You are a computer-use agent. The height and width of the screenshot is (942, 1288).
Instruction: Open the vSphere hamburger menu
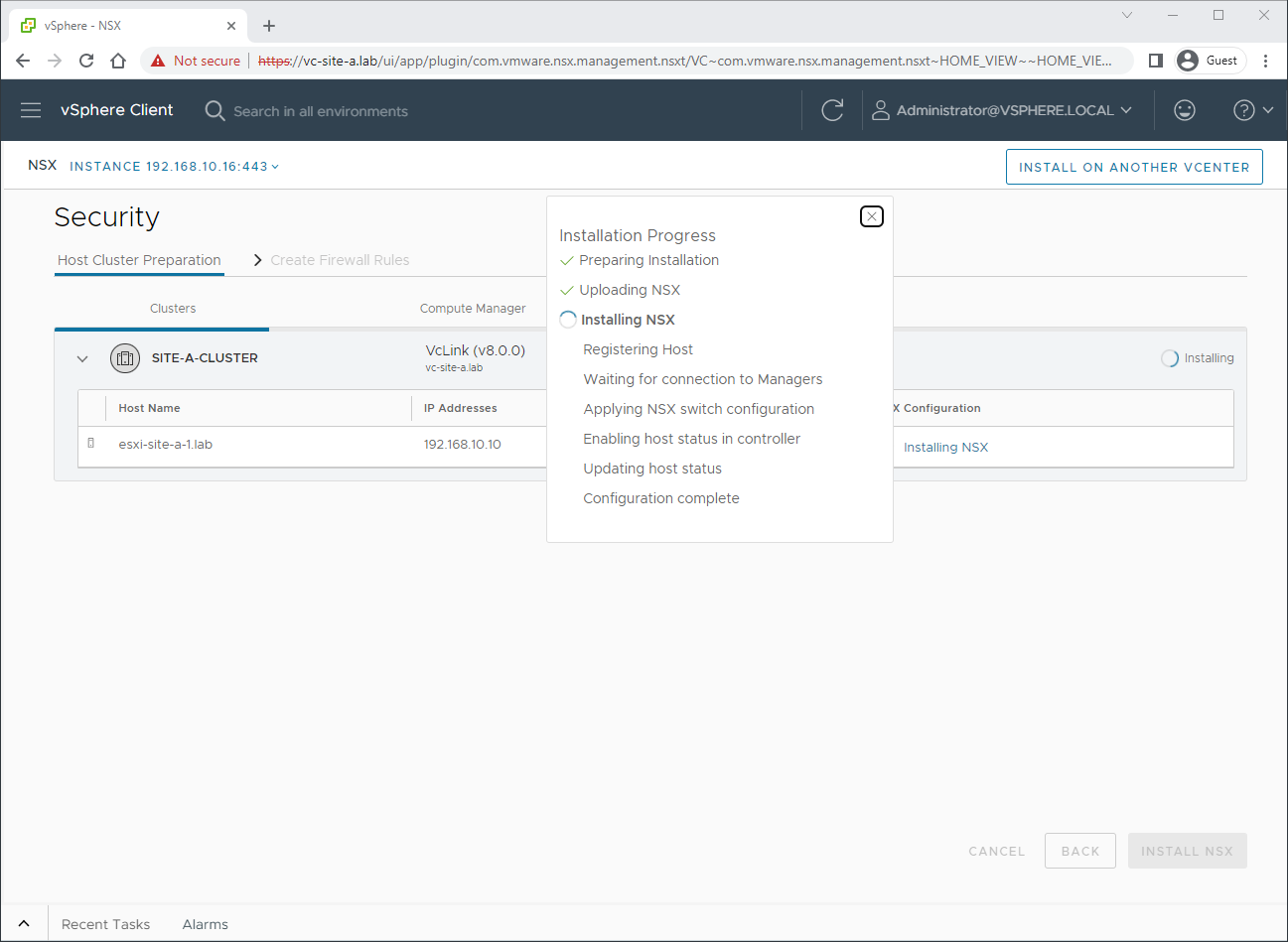31,110
